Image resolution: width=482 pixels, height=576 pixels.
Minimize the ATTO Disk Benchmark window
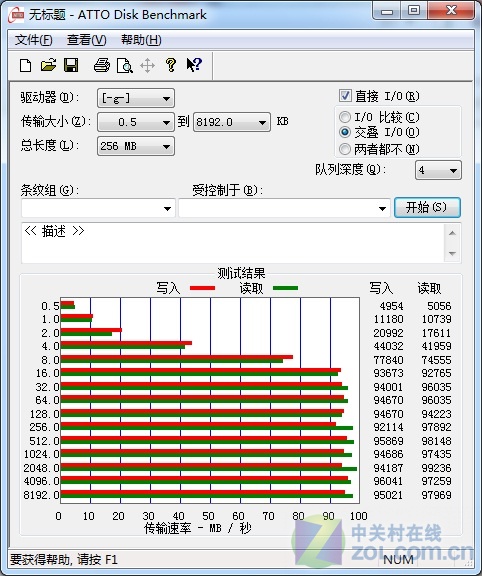click(387, 11)
